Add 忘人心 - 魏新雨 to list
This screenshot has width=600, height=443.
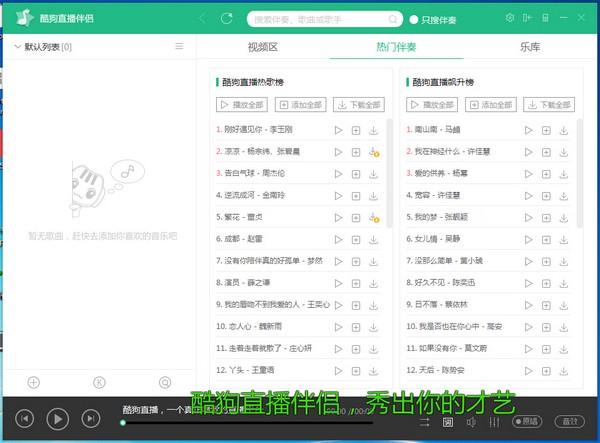(356, 327)
